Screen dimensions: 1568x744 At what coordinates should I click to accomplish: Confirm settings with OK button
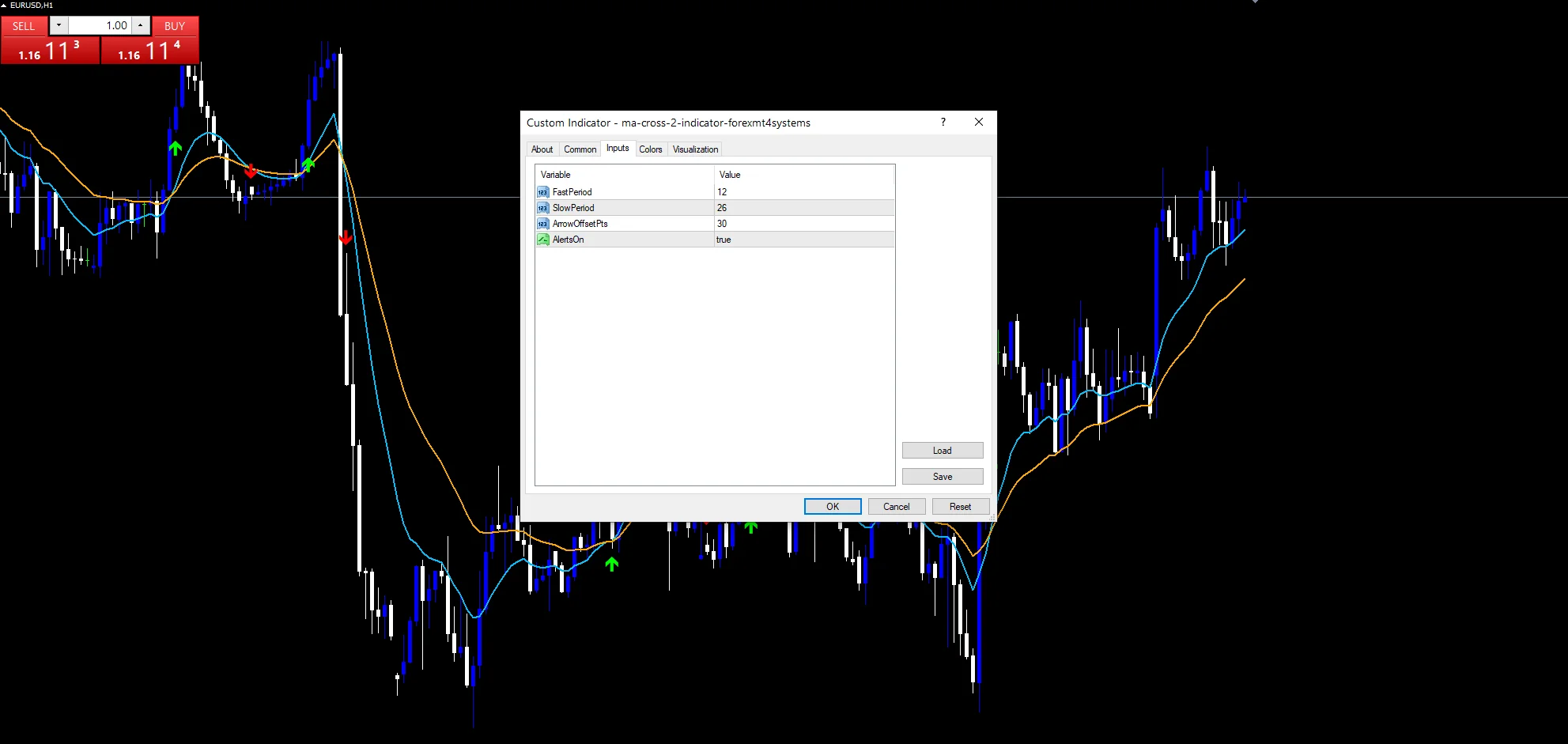(833, 507)
